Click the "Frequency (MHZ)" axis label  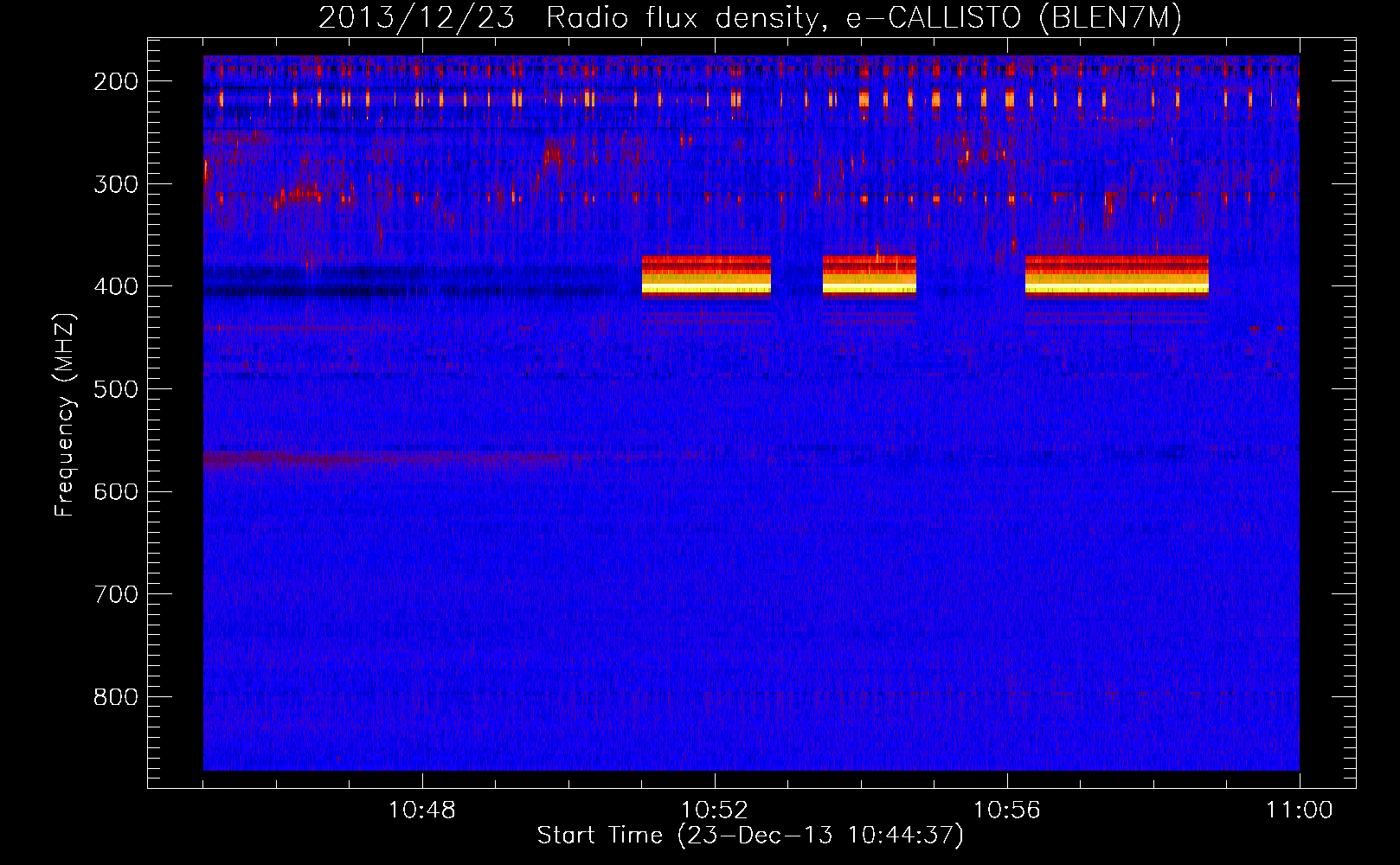[x=65, y=414]
